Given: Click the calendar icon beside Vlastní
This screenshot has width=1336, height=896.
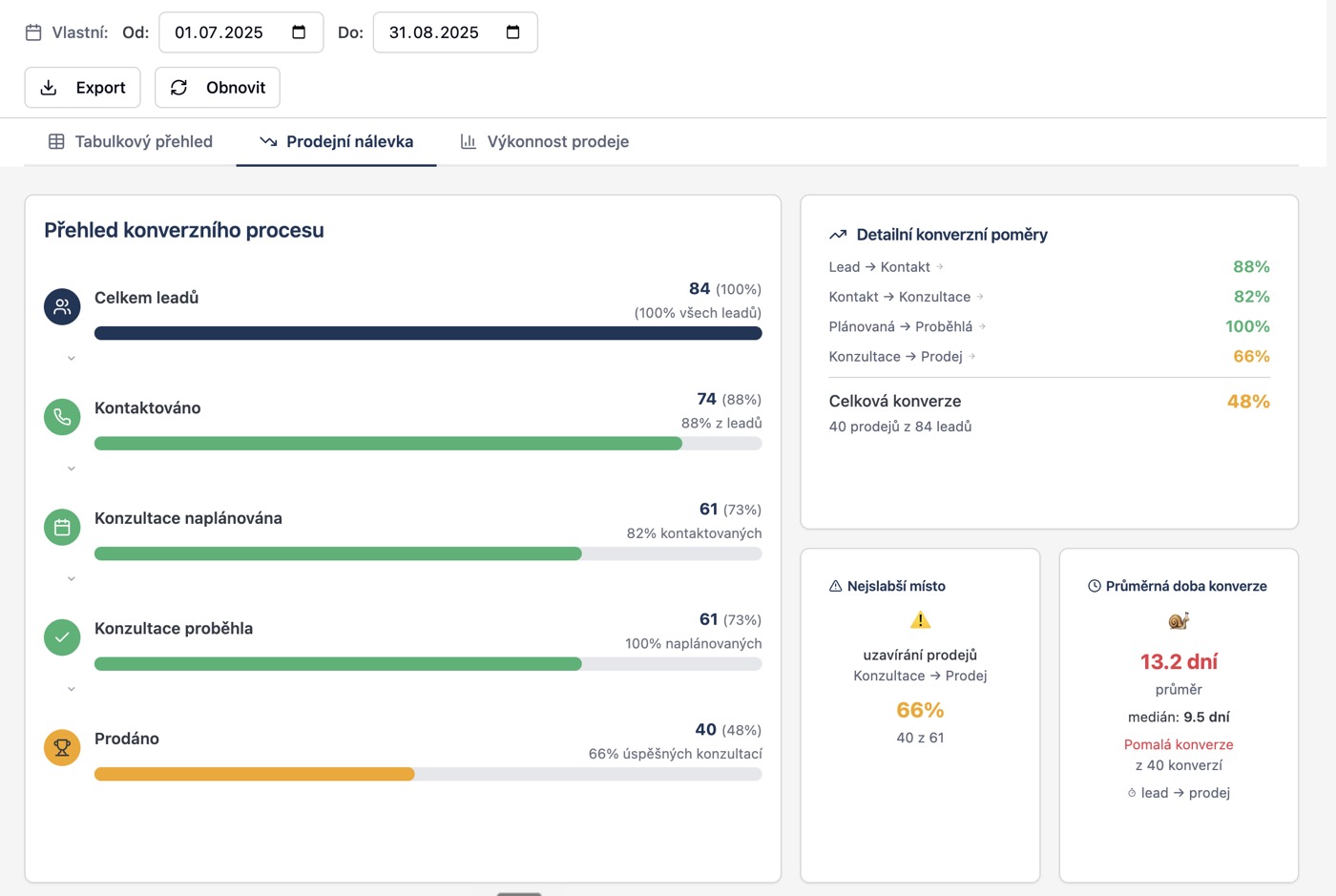Looking at the screenshot, I should pos(33,32).
